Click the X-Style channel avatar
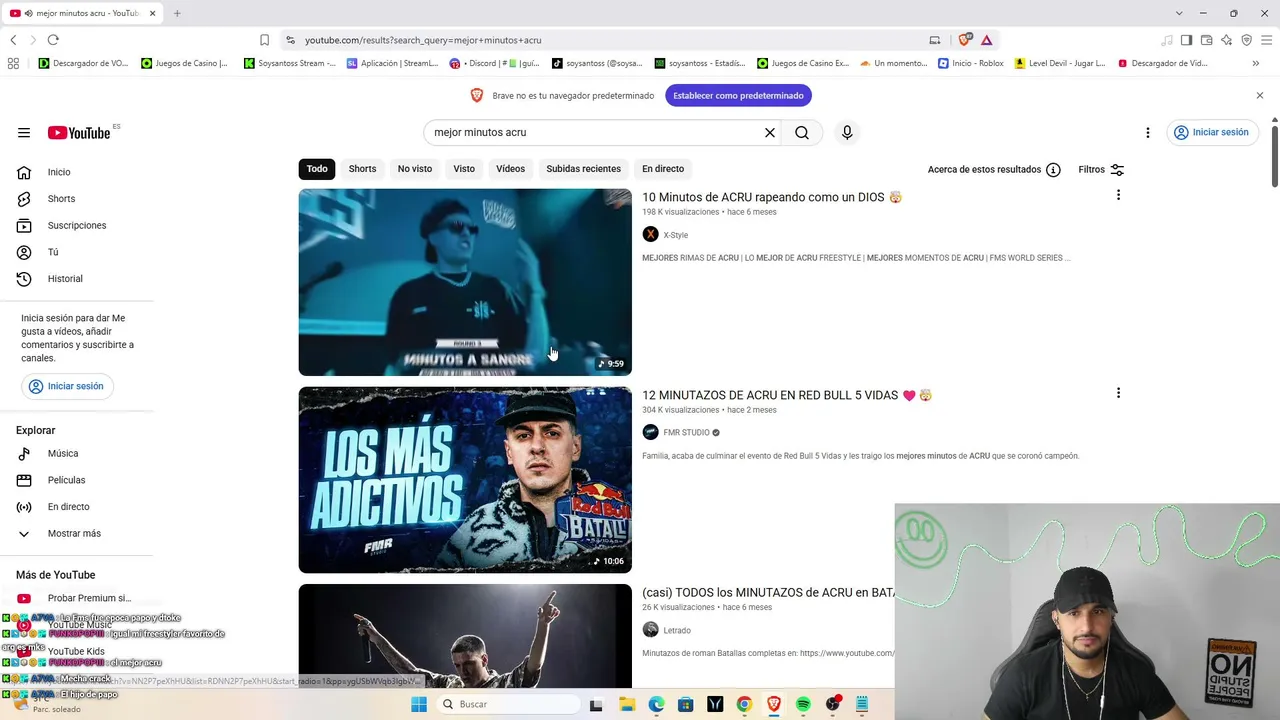Viewport: 1280px width, 720px height. pyautogui.click(x=650, y=235)
